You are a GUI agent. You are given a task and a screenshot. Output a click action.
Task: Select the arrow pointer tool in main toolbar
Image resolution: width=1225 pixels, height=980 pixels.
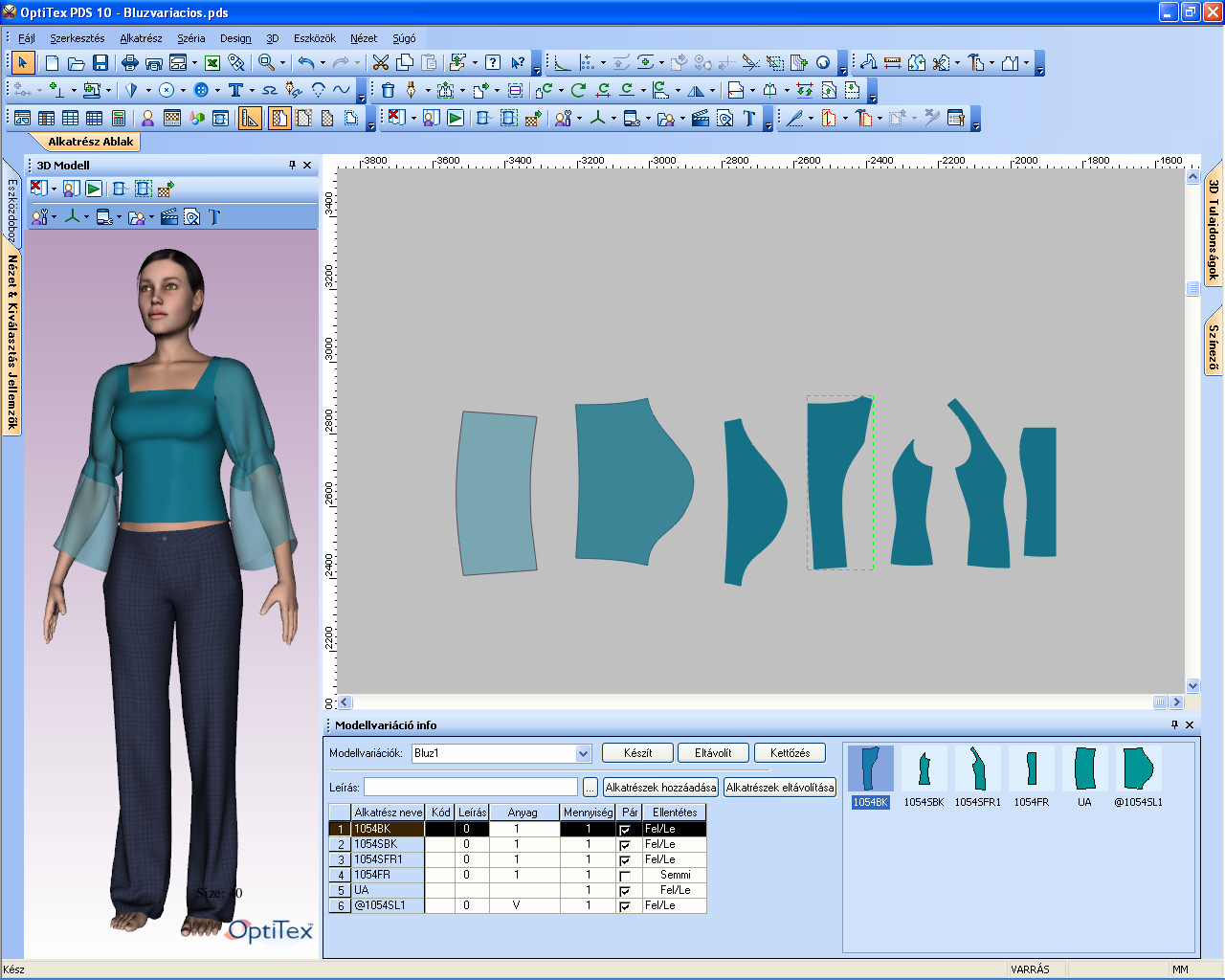pyautogui.click(x=23, y=63)
